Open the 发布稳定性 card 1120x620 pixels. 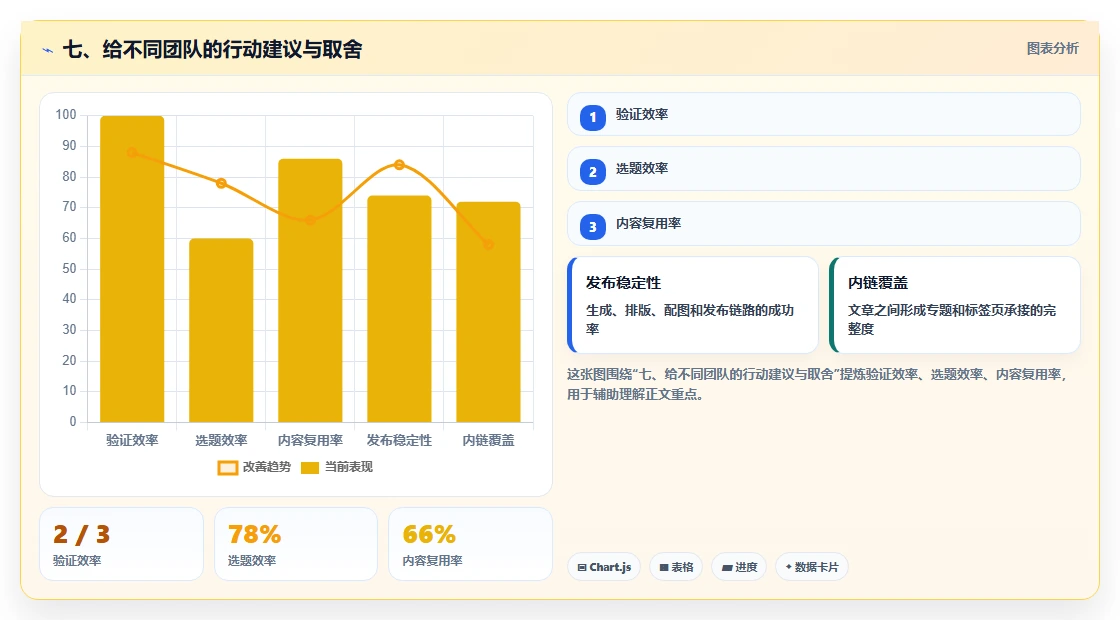click(693, 305)
